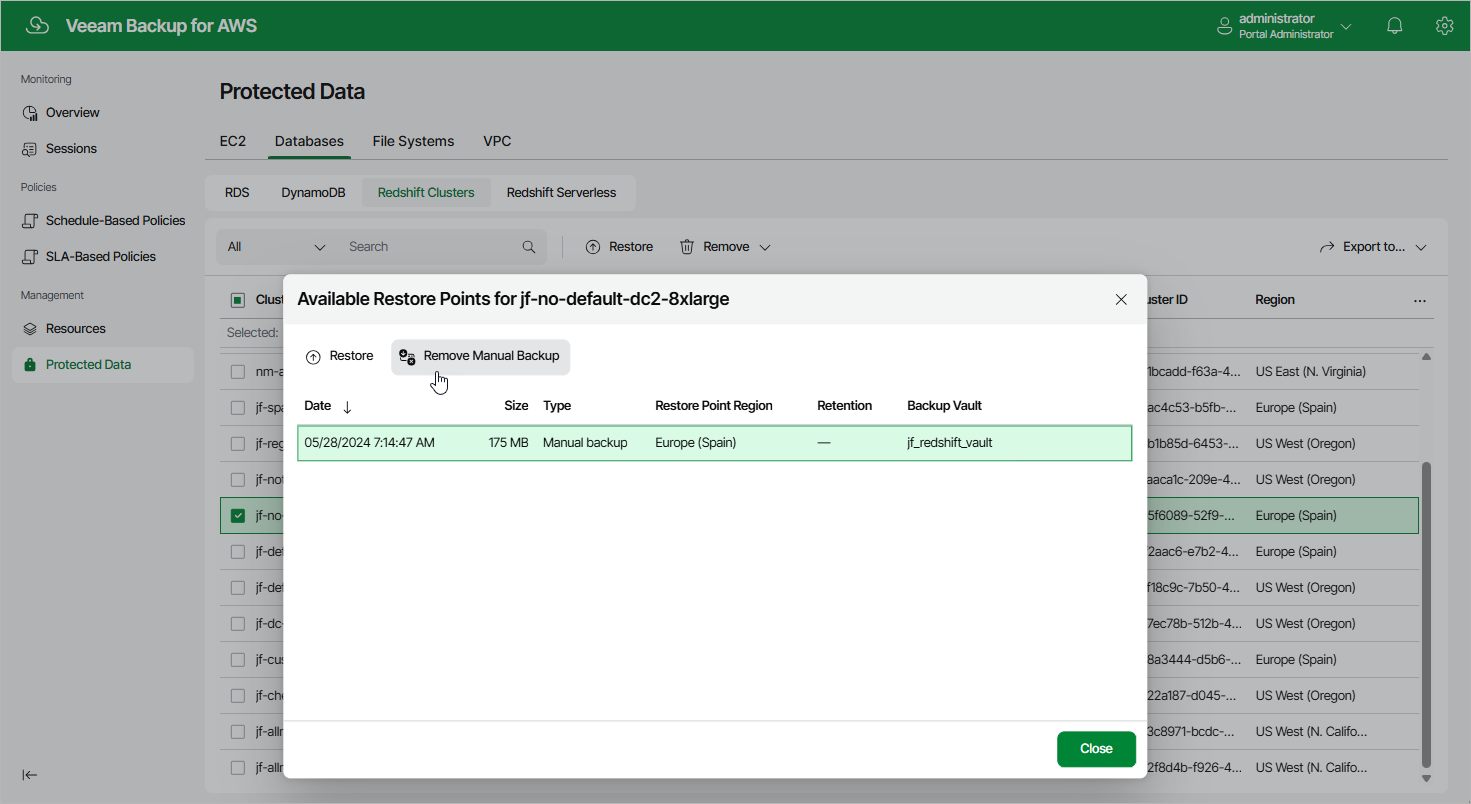Check the nm- cluster row checkbox
Screen dimensions: 1471x804
(238, 372)
